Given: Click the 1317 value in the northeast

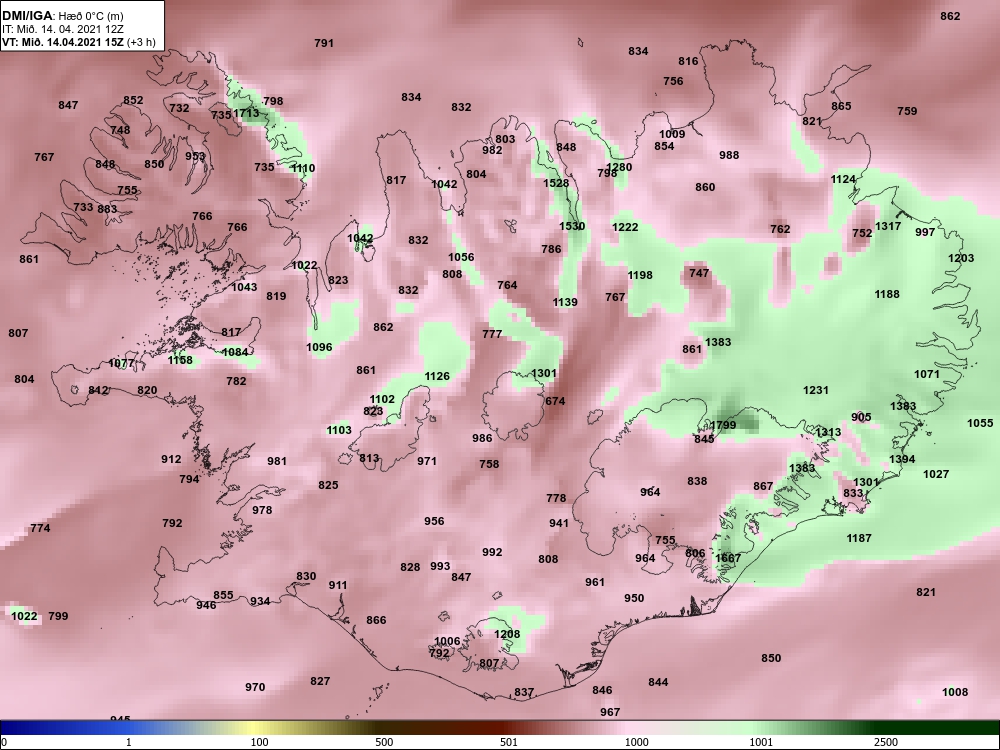Looking at the screenshot, I should click(888, 226).
